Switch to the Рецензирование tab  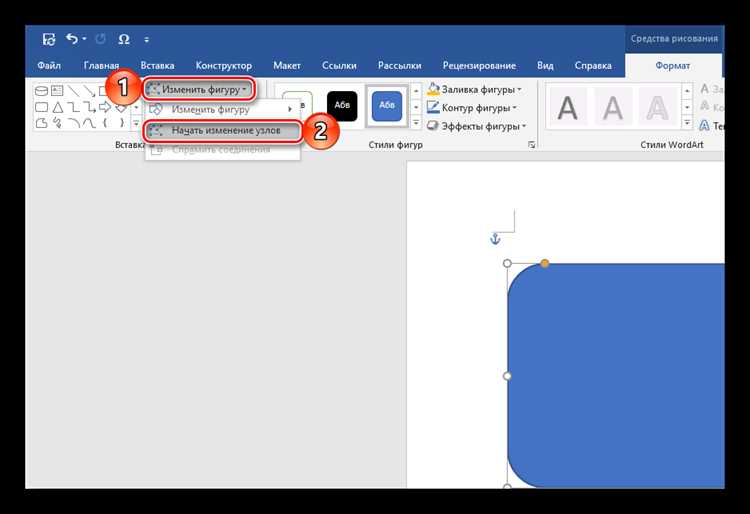[479, 66]
